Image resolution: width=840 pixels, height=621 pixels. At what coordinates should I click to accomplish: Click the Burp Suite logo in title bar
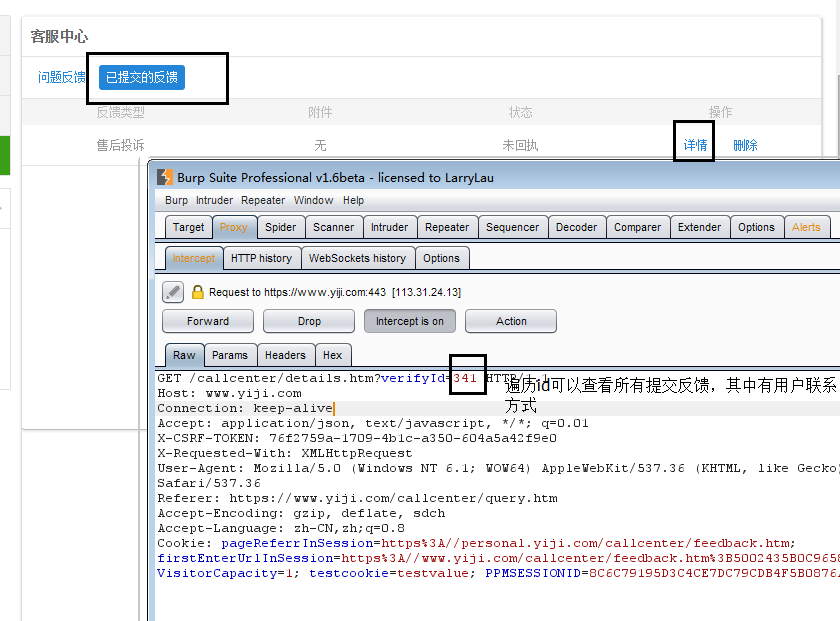[x=164, y=177]
